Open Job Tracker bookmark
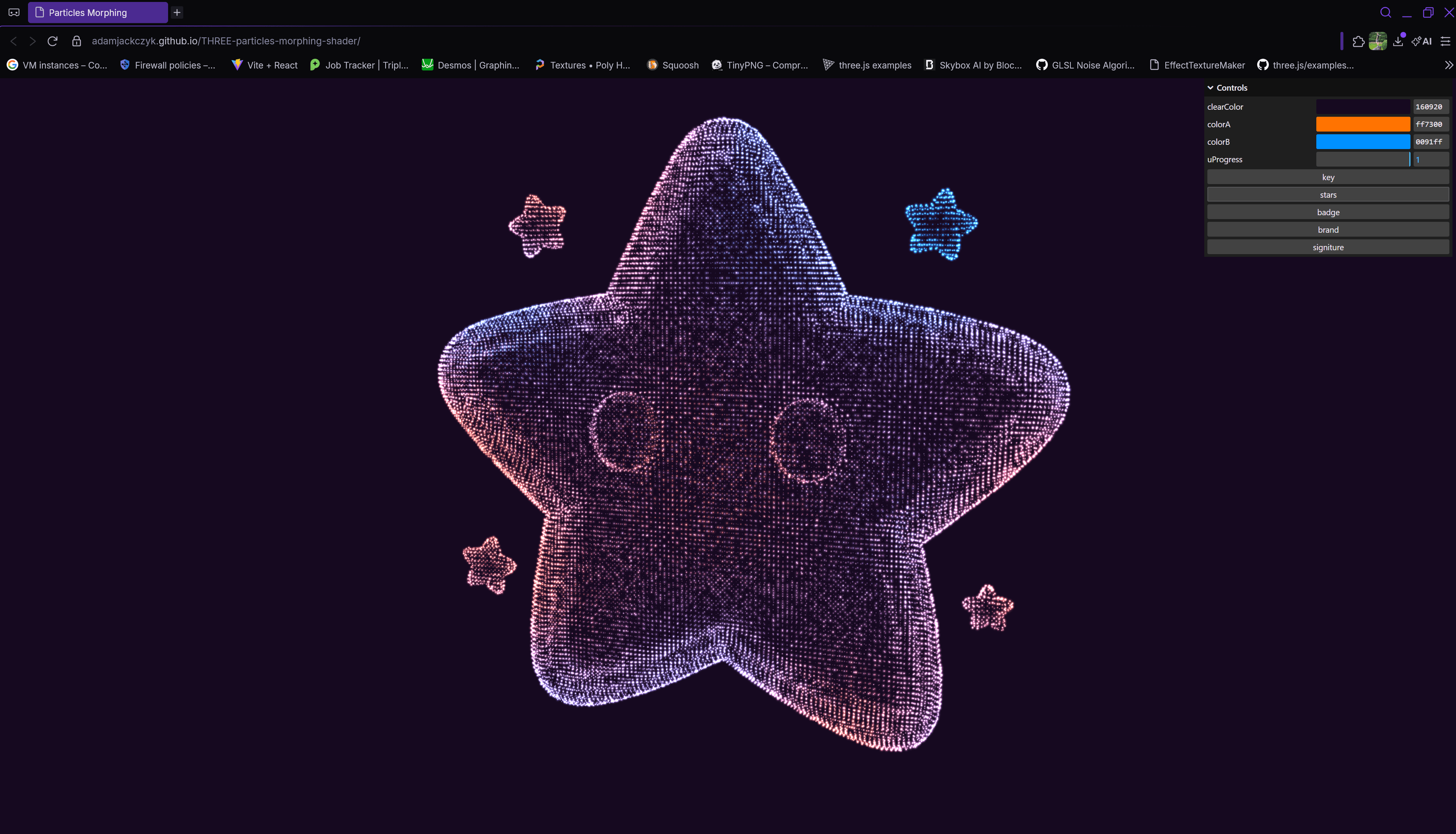The height and width of the screenshot is (834, 1456). (359, 65)
